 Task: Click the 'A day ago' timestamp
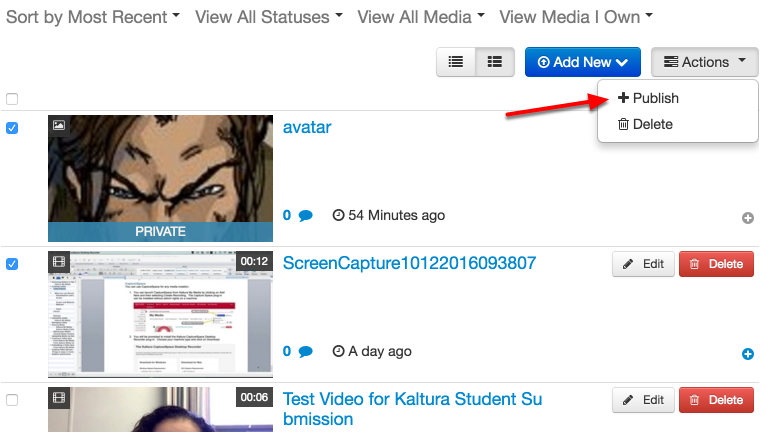coord(372,352)
